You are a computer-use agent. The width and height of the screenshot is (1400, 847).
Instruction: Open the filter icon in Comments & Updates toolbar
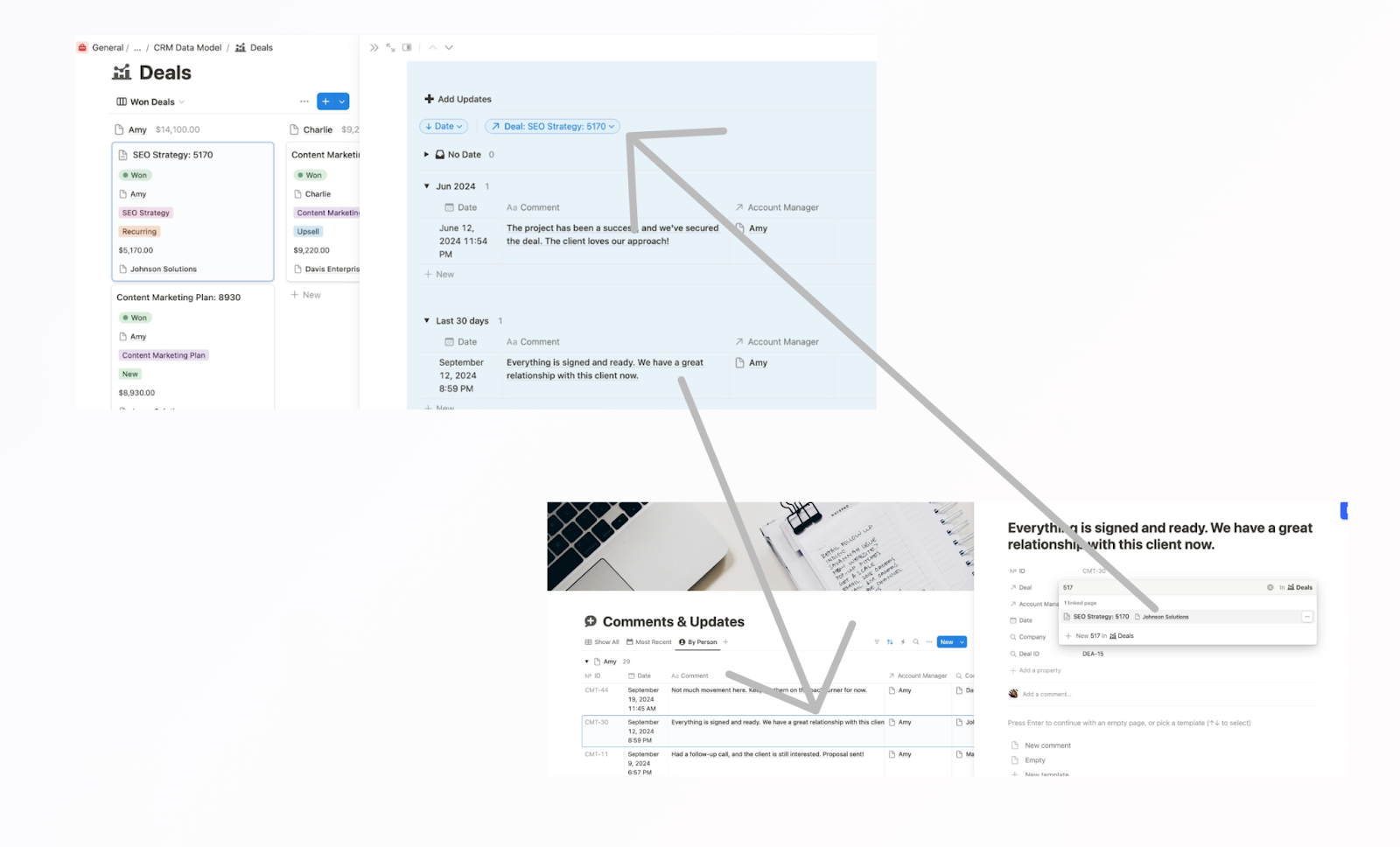click(877, 642)
